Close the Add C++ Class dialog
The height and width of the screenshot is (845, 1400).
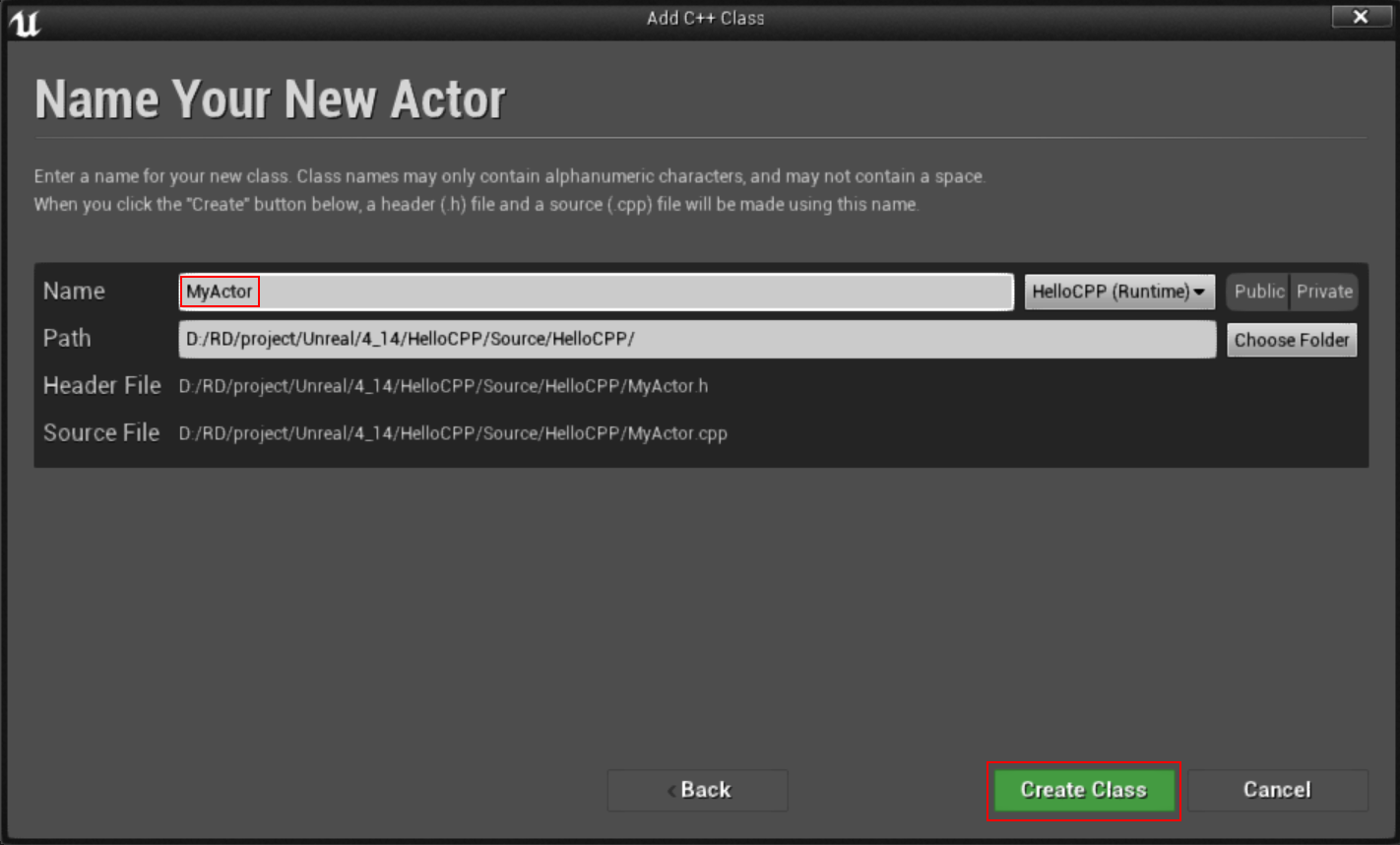pyautogui.click(x=1360, y=16)
